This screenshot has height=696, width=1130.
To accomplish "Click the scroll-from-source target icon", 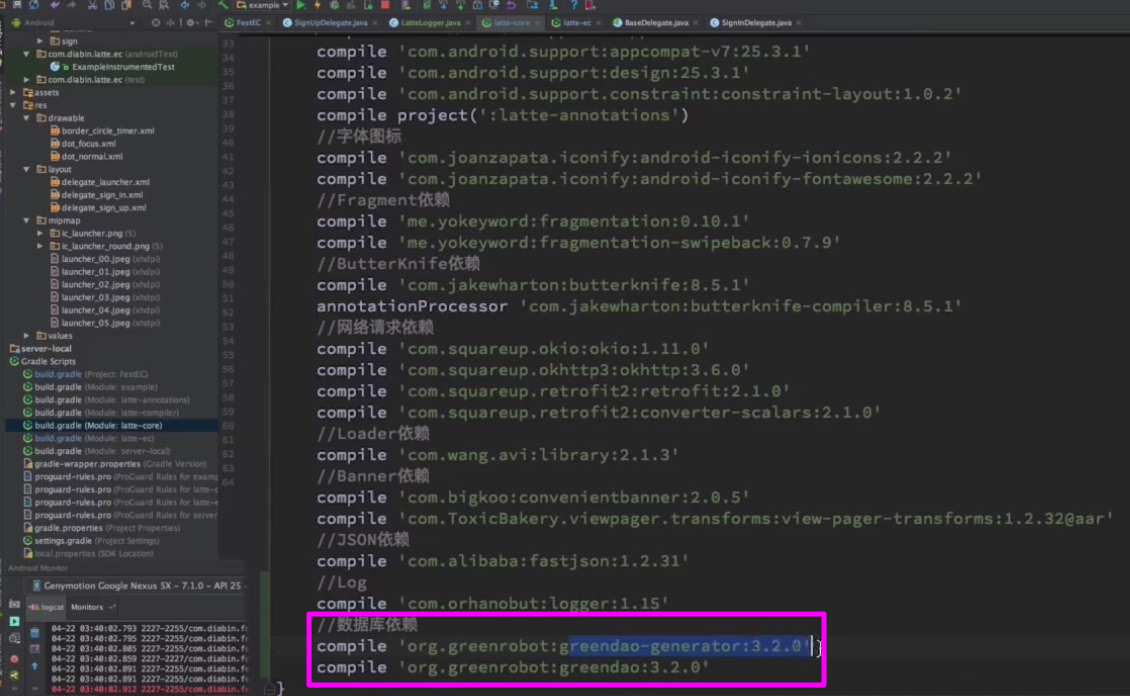I will point(156,22).
